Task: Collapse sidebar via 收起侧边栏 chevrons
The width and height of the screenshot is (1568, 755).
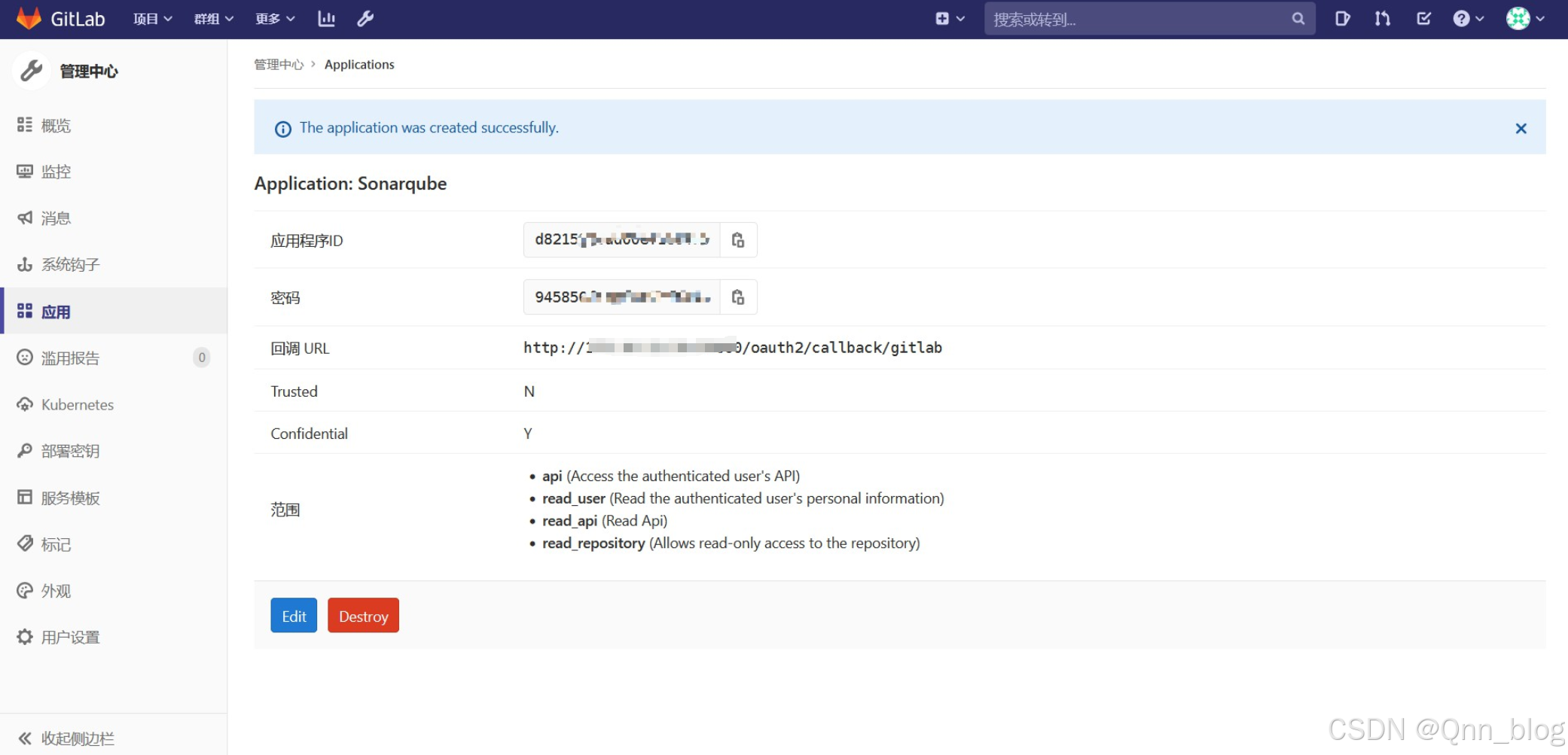Action: point(25,738)
